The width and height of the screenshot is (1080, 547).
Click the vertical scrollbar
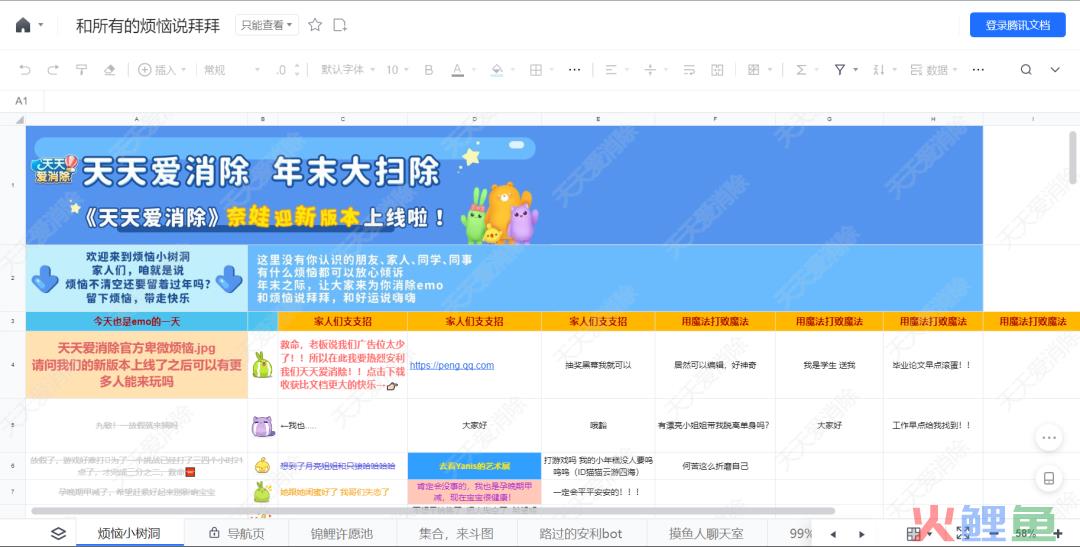pyautogui.click(x=1072, y=158)
